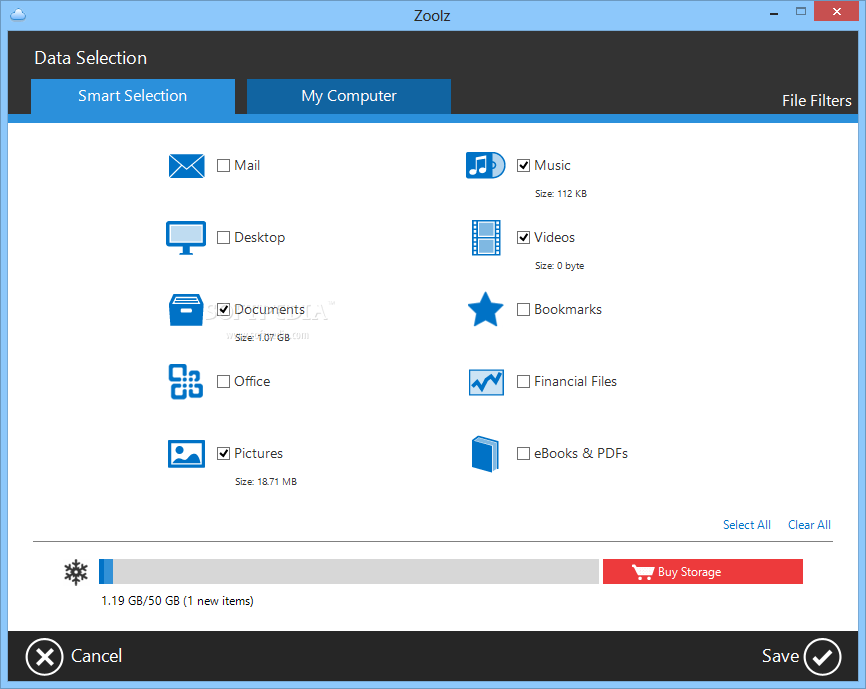Screen dimensions: 866x689
Task: Uncheck the Documents checkbox
Action: (x=223, y=310)
